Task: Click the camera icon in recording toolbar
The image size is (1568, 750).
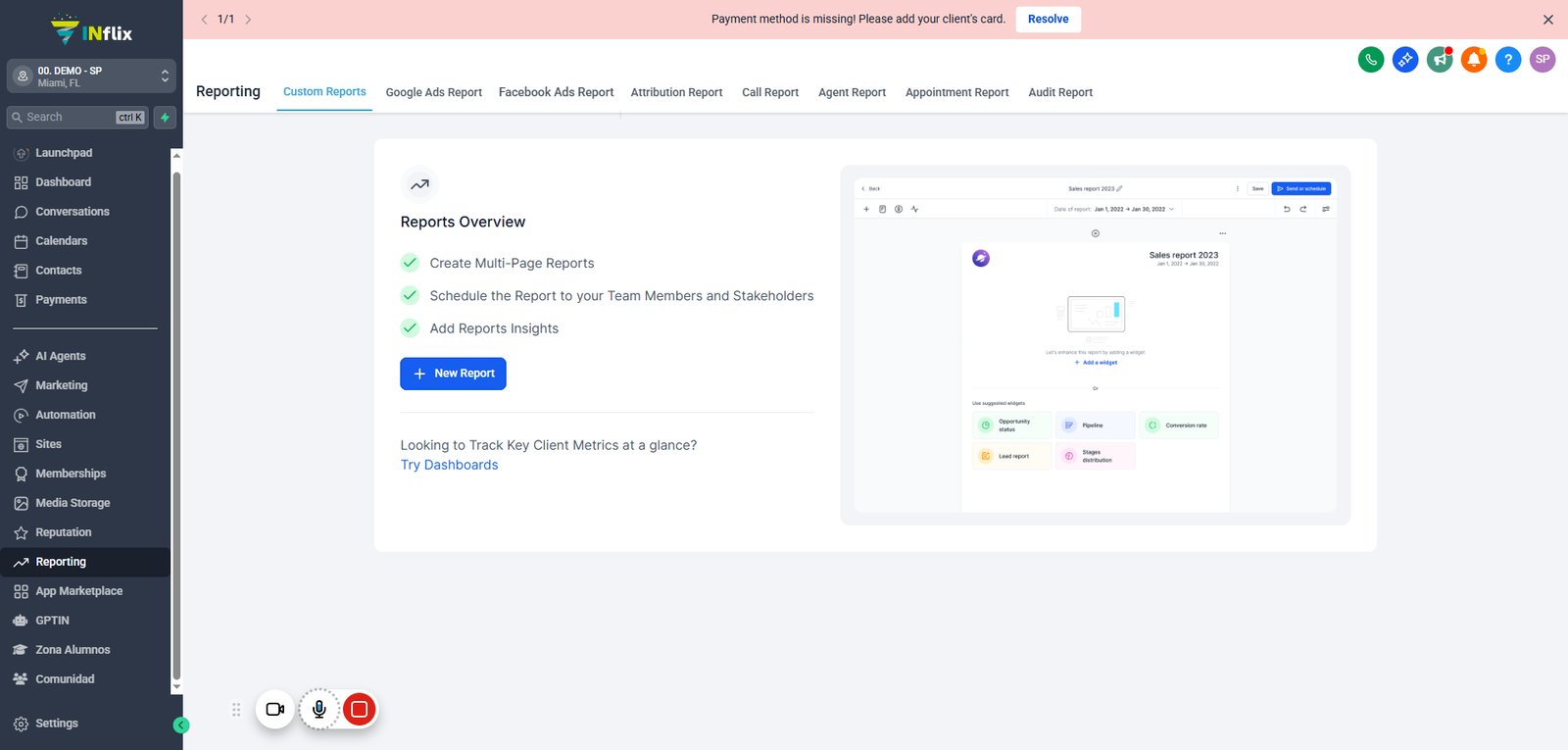Action: [x=275, y=709]
